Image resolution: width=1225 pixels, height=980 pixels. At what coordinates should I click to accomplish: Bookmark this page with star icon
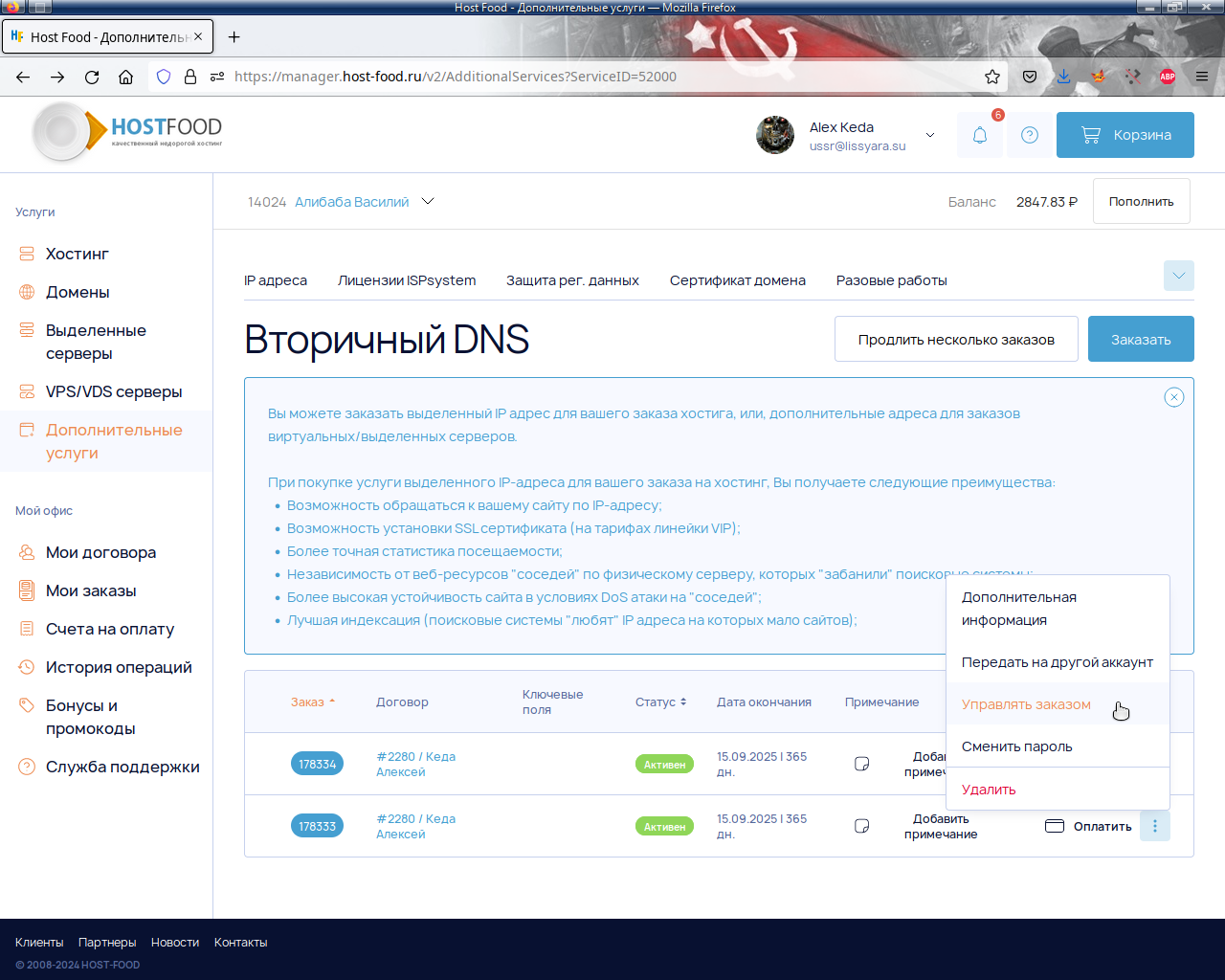click(992, 77)
